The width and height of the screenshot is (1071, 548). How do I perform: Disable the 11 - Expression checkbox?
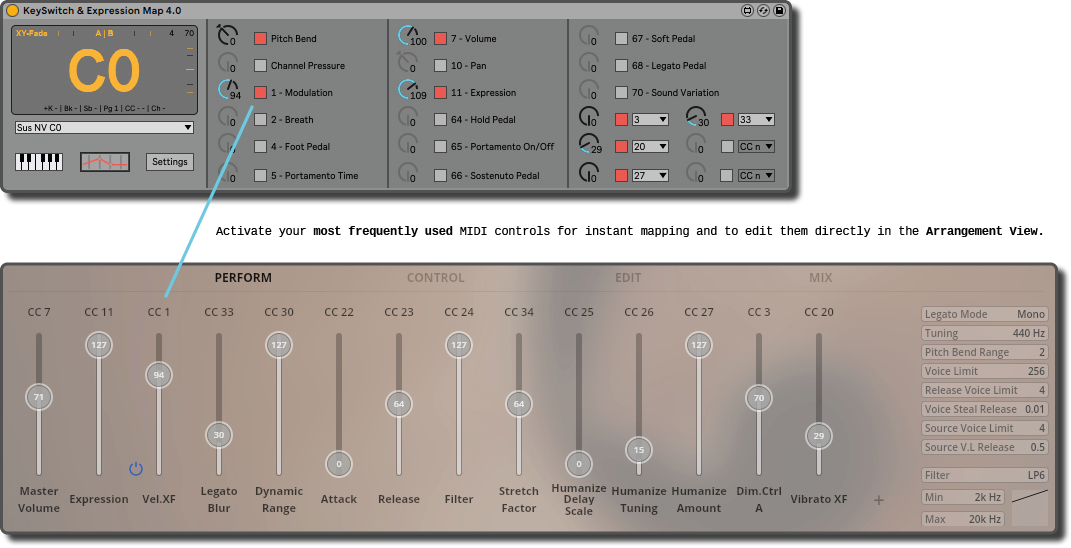tap(441, 92)
